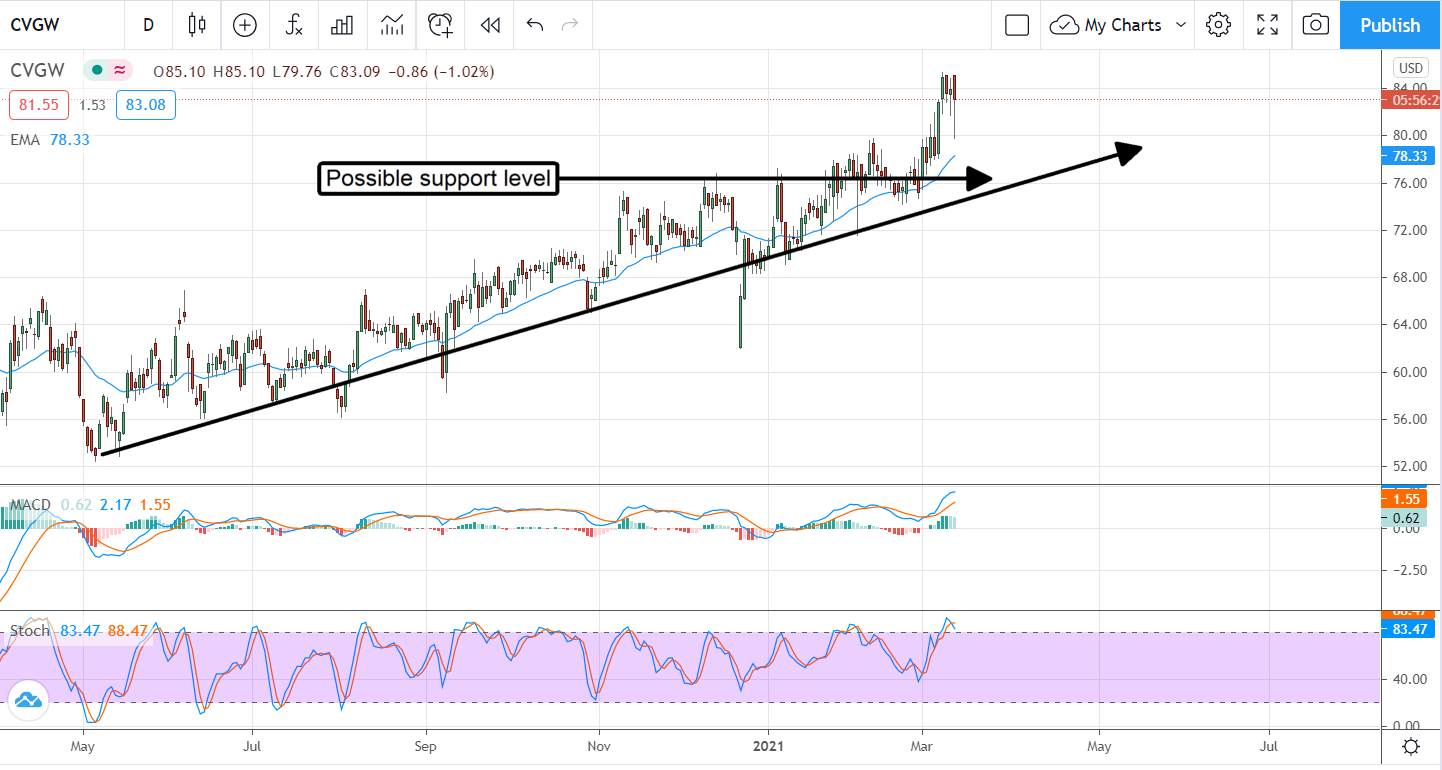
Task: Click the 83.47 Stoch axis value label
Action: pos(1408,629)
